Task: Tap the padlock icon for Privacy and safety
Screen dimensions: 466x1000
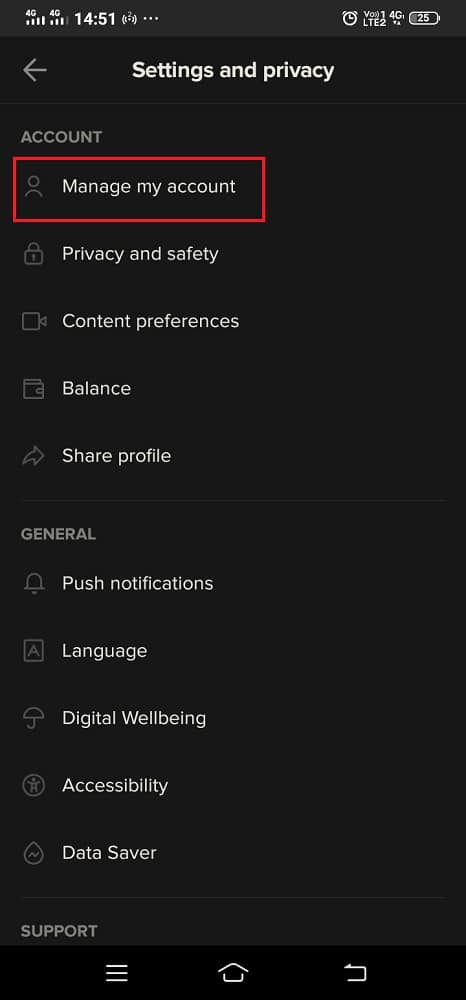Action: (33, 254)
